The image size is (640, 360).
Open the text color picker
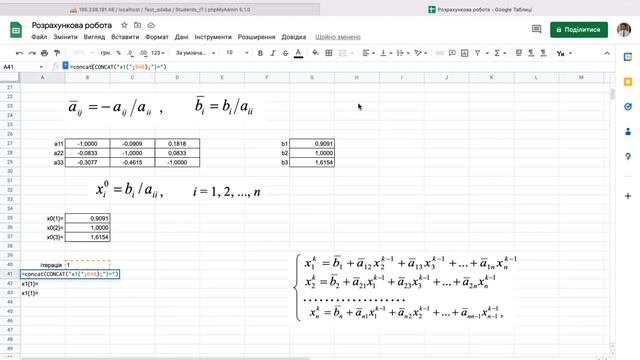point(298,53)
